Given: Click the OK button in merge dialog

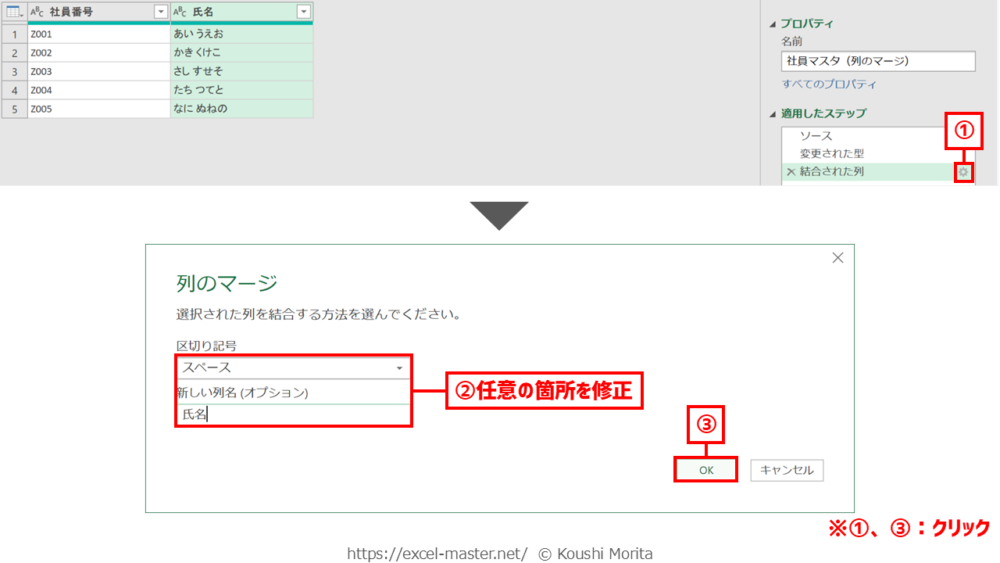Looking at the screenshot, I should (706, 470).
